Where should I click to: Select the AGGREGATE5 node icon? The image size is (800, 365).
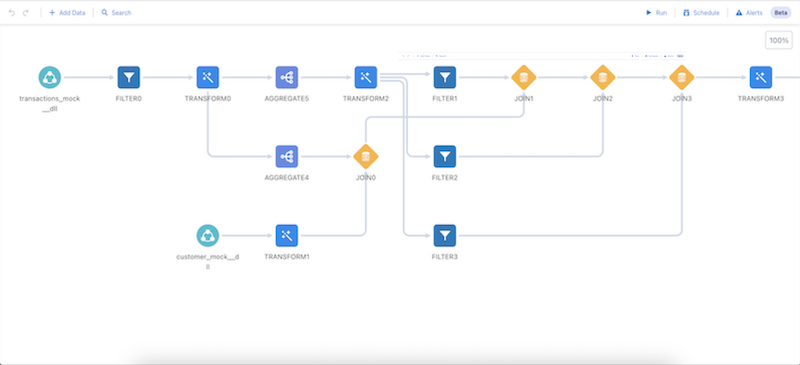(287, 78)
